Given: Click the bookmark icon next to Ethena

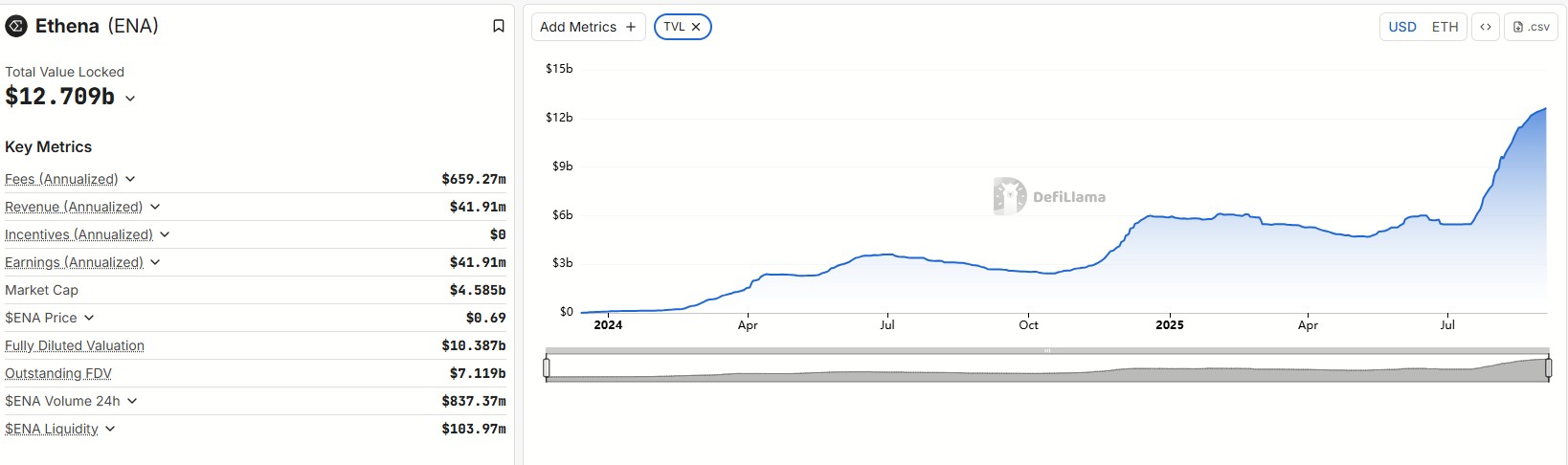Looking at the screenshot, I should (x=498, y=27).
